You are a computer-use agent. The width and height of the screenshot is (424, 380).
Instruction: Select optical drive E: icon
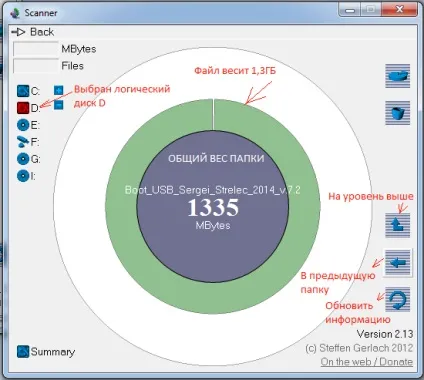tap(23, 125)
